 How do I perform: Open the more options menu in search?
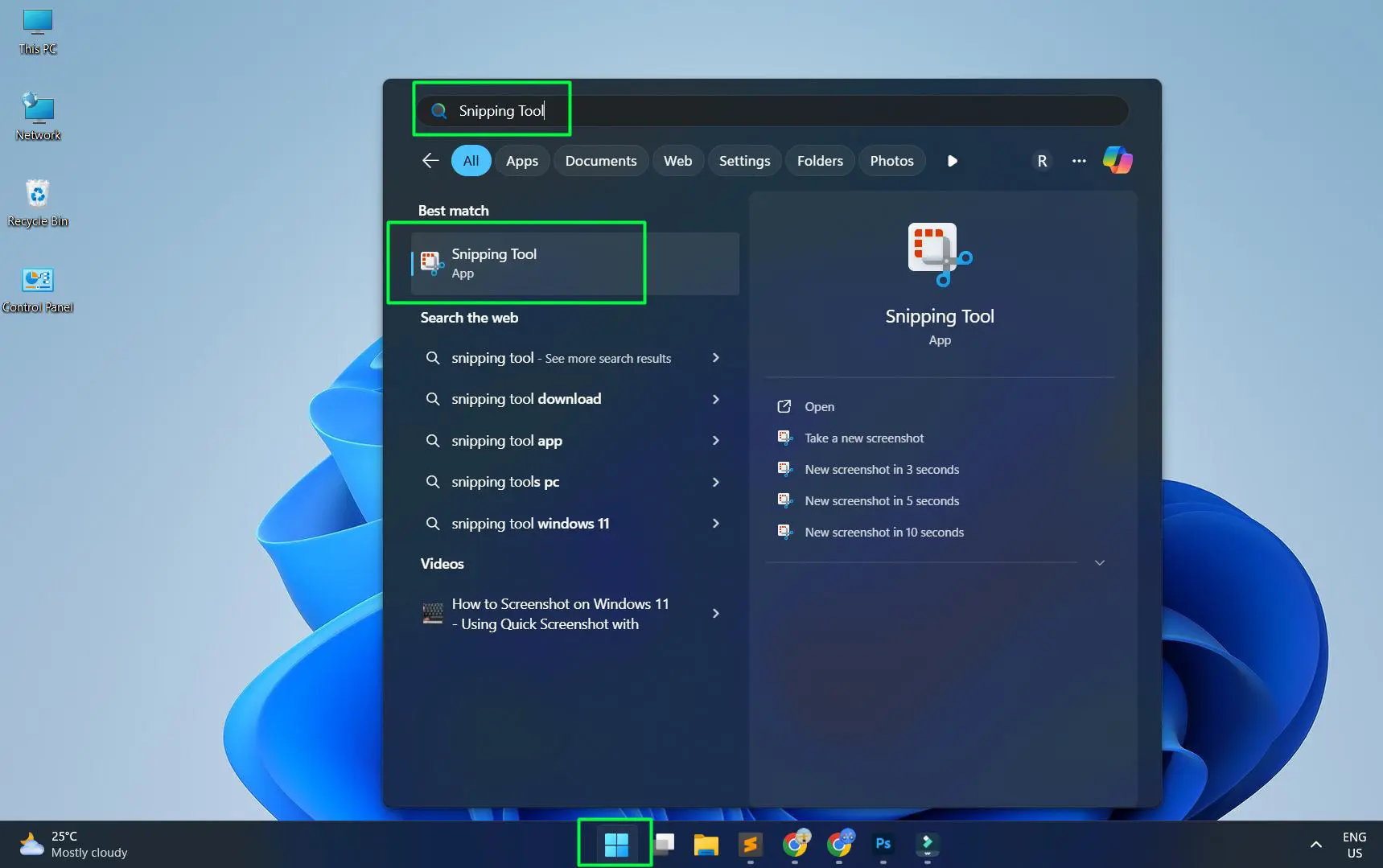click(1078, 160)
